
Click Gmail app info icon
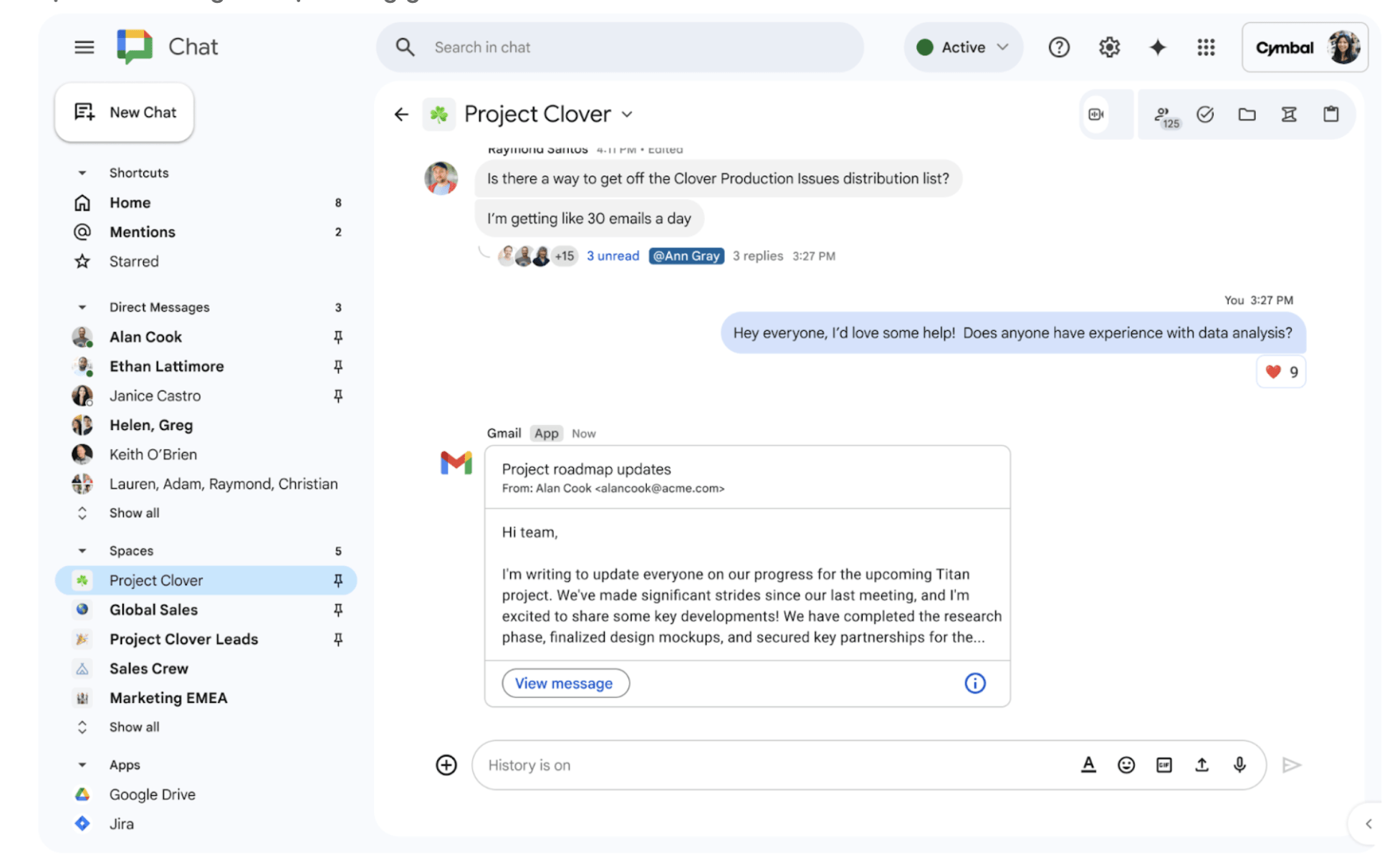(x=975, y=683)
